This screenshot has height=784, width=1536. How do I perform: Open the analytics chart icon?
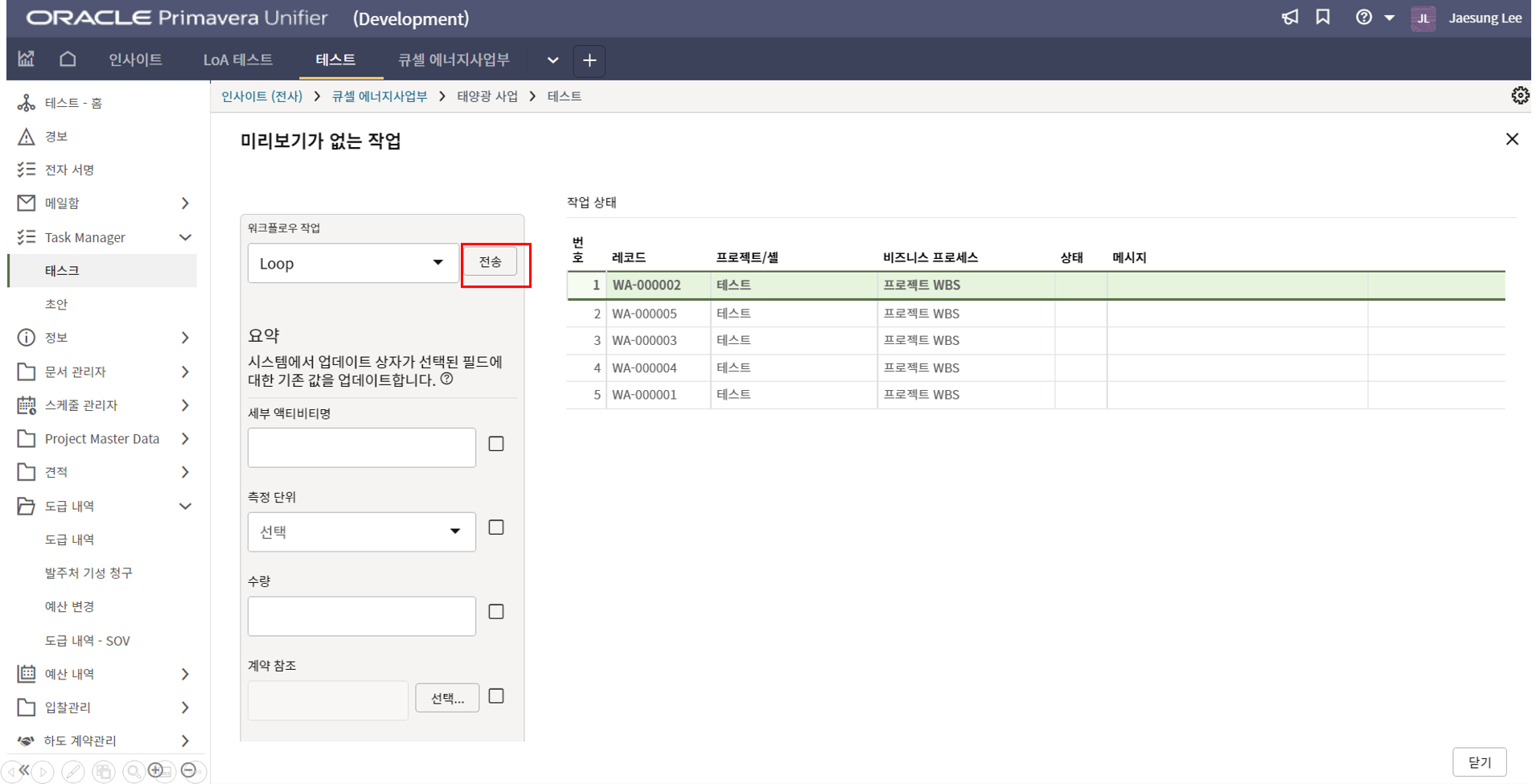point(27,60)
